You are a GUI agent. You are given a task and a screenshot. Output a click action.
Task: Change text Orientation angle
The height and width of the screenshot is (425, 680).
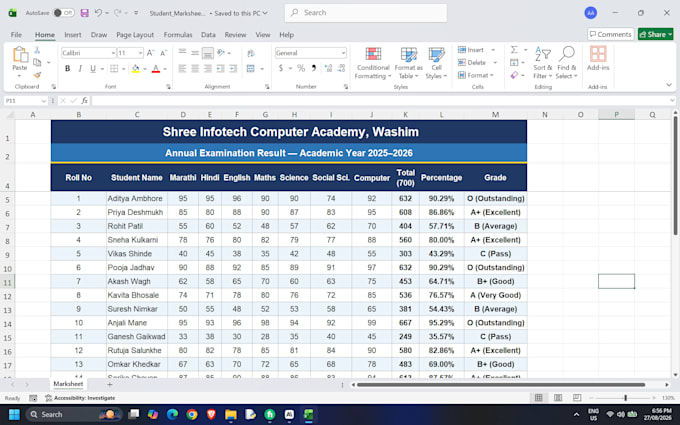[x=221, y=53]
